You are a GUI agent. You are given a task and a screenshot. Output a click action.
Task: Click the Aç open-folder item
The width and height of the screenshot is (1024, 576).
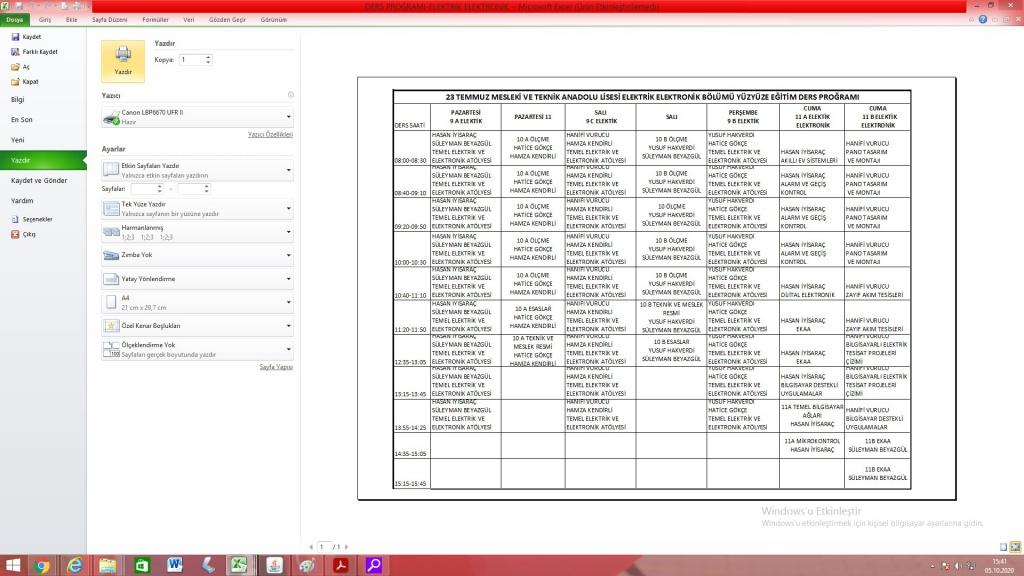[x=25, y=67]
